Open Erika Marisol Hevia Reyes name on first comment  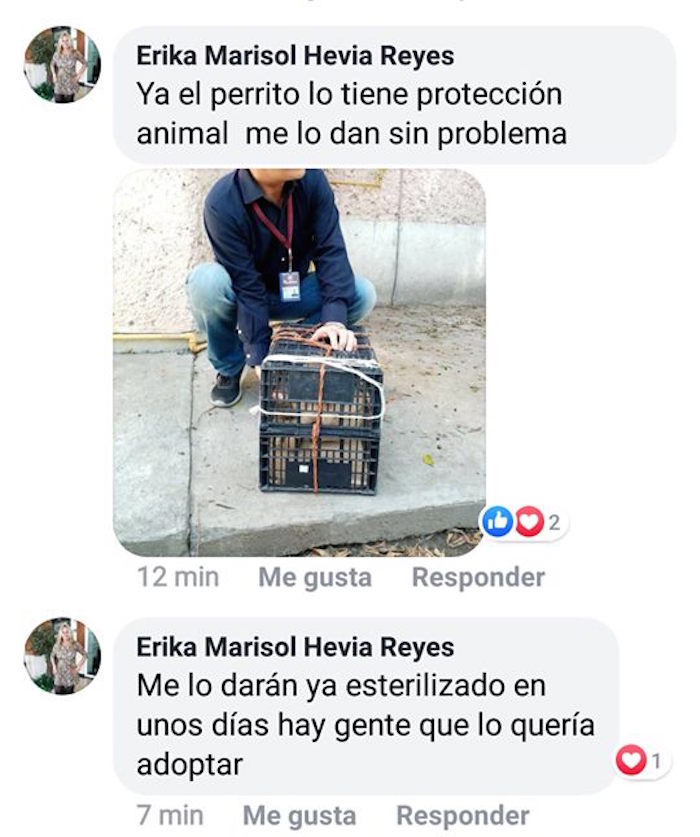pos(295,56)
